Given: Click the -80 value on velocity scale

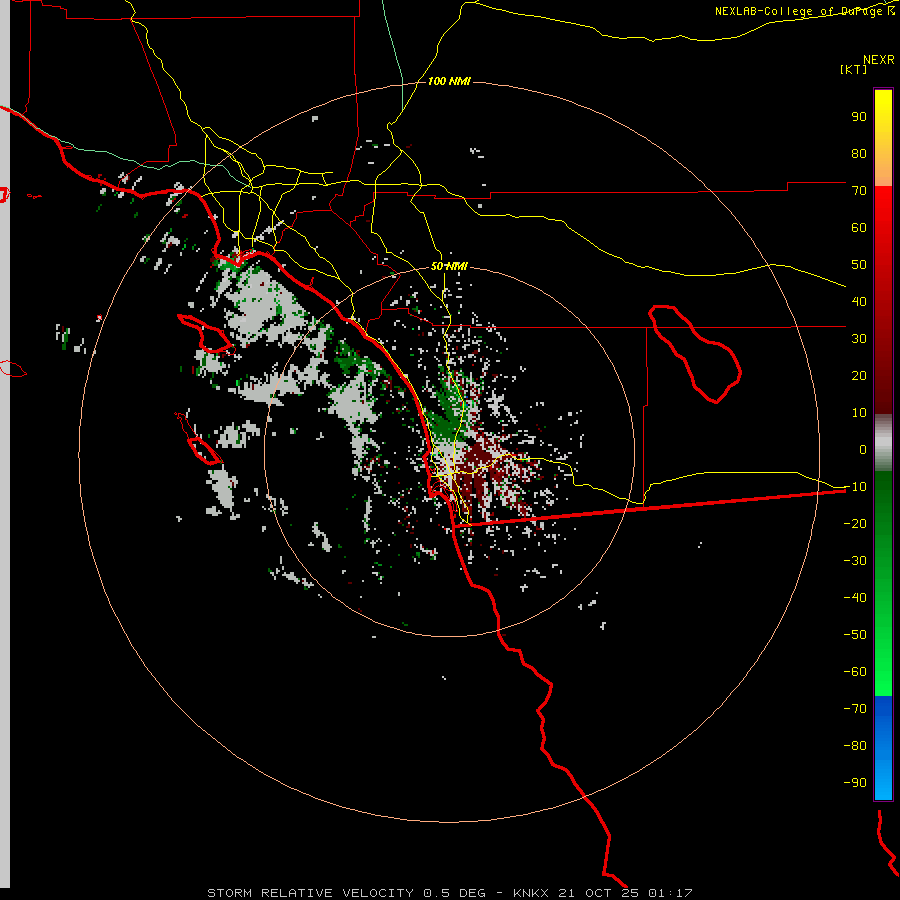Looking at the screenshot, I should click(855, 746).
